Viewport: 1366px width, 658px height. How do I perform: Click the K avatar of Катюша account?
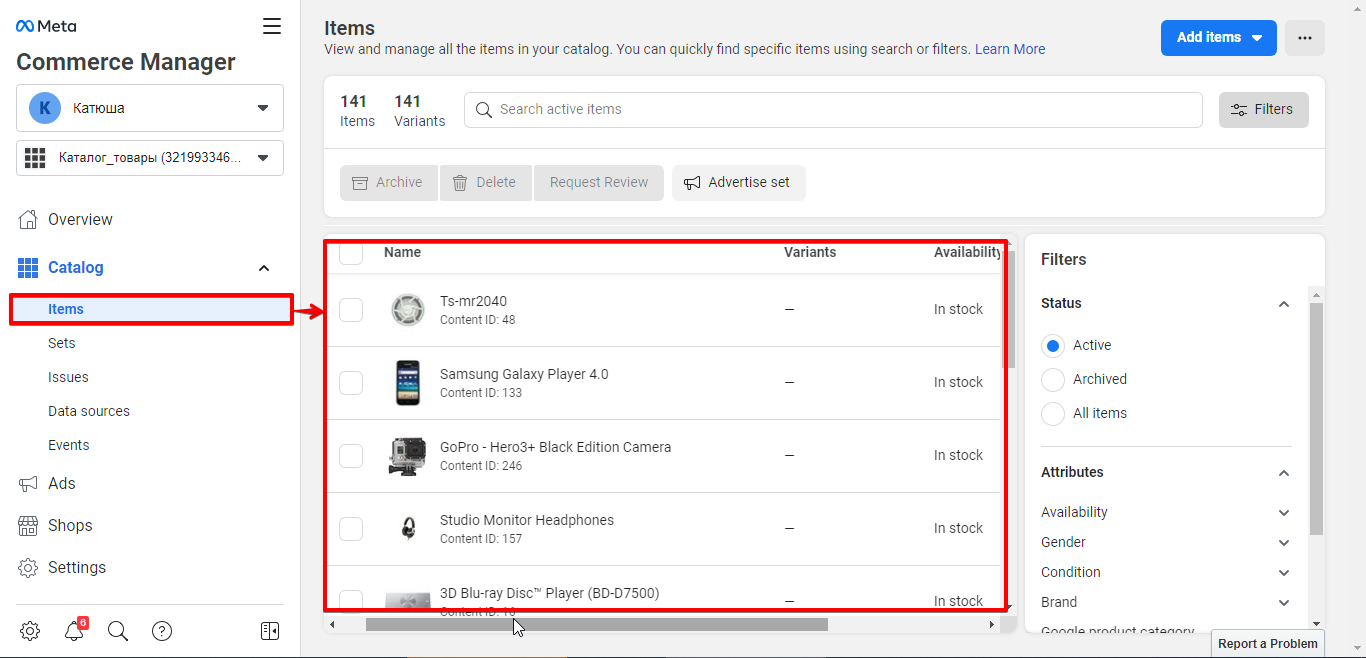45,108
